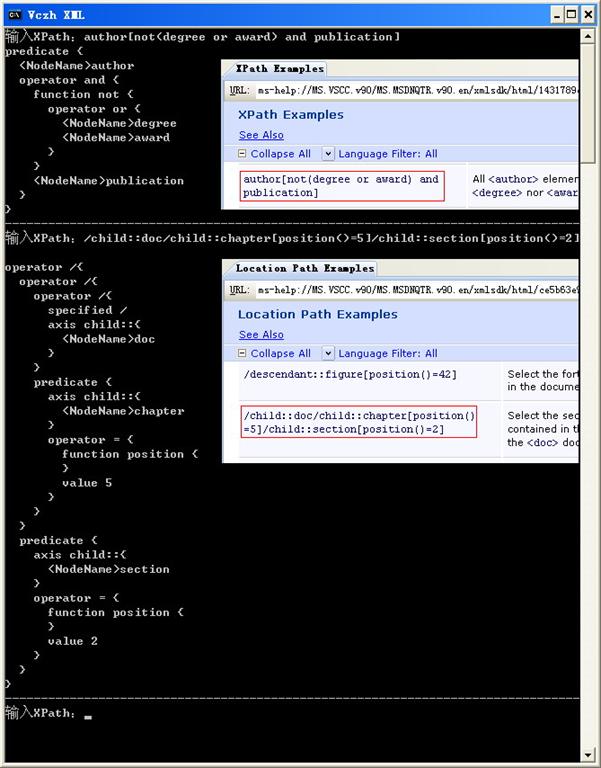The height and width of the screenshot is (768, 601).
Task: Minimize the Vczh XML window
Action: (x=557, y=15)
